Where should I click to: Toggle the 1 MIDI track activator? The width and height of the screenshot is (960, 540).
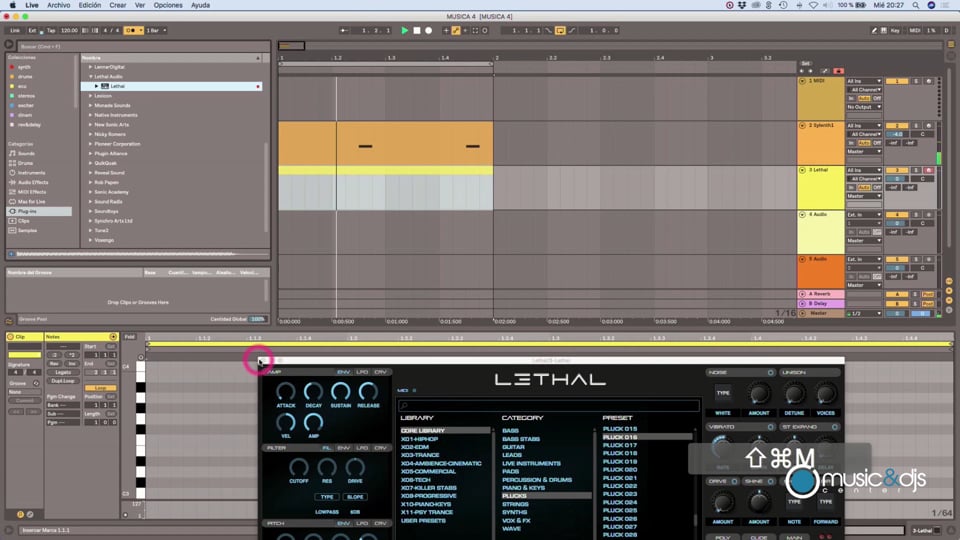pyautogui.click(x=897, y=81)
